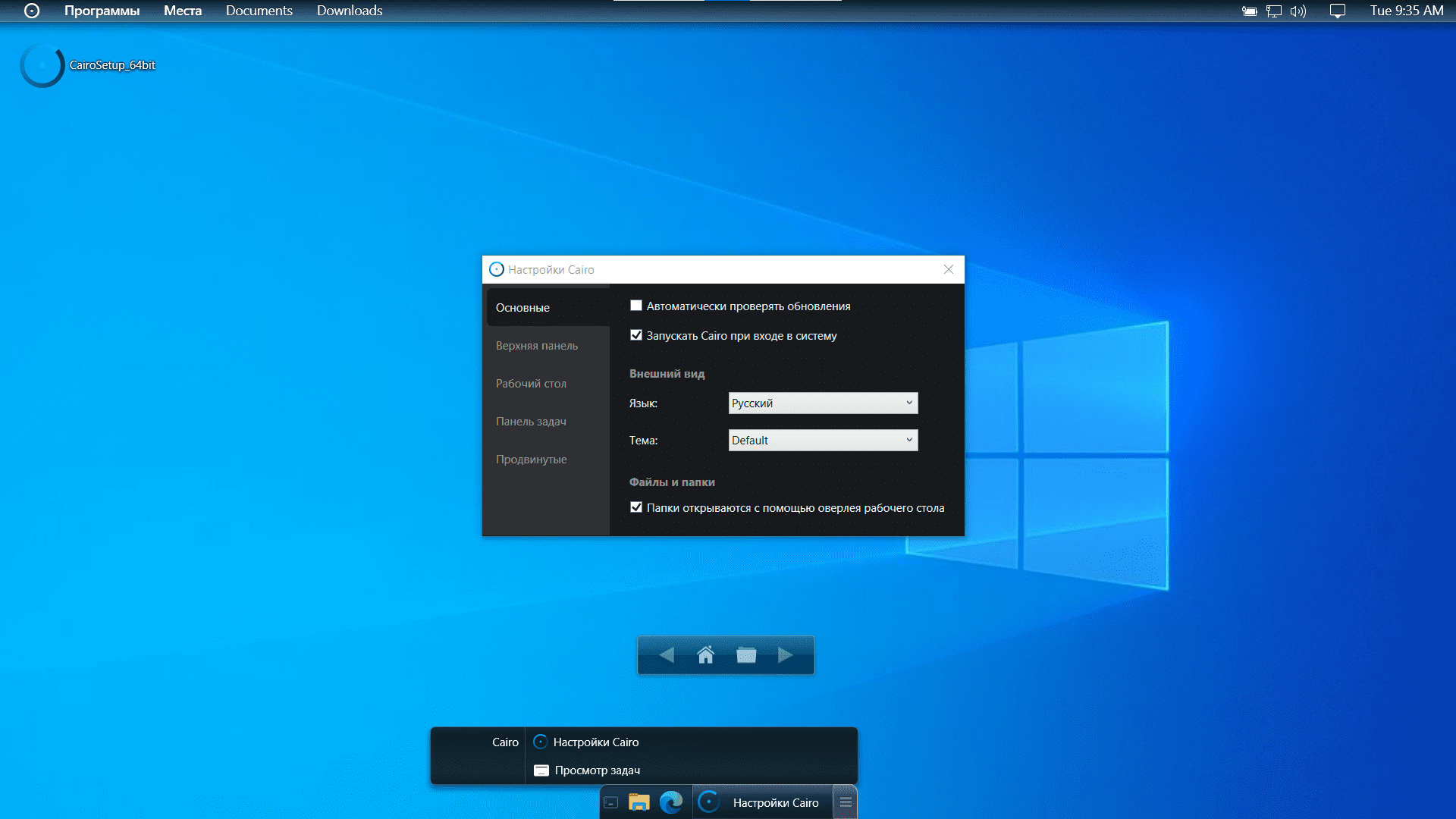Open the taskbar list menu button
This screenshot has width=1456, height=819.
click(x=846, y=802)
